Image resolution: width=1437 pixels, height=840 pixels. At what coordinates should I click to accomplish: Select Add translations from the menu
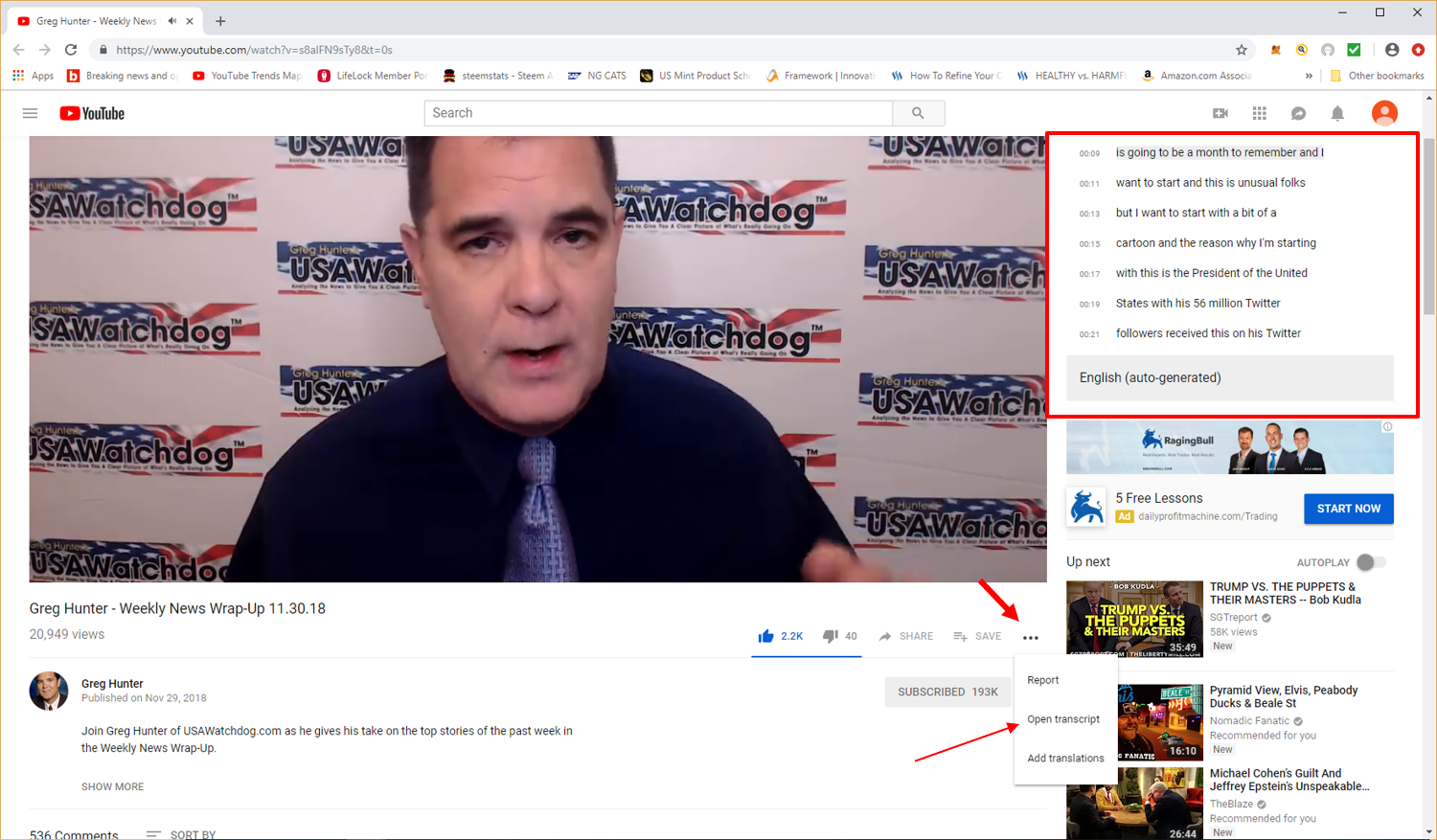(x=1065, y=758)
